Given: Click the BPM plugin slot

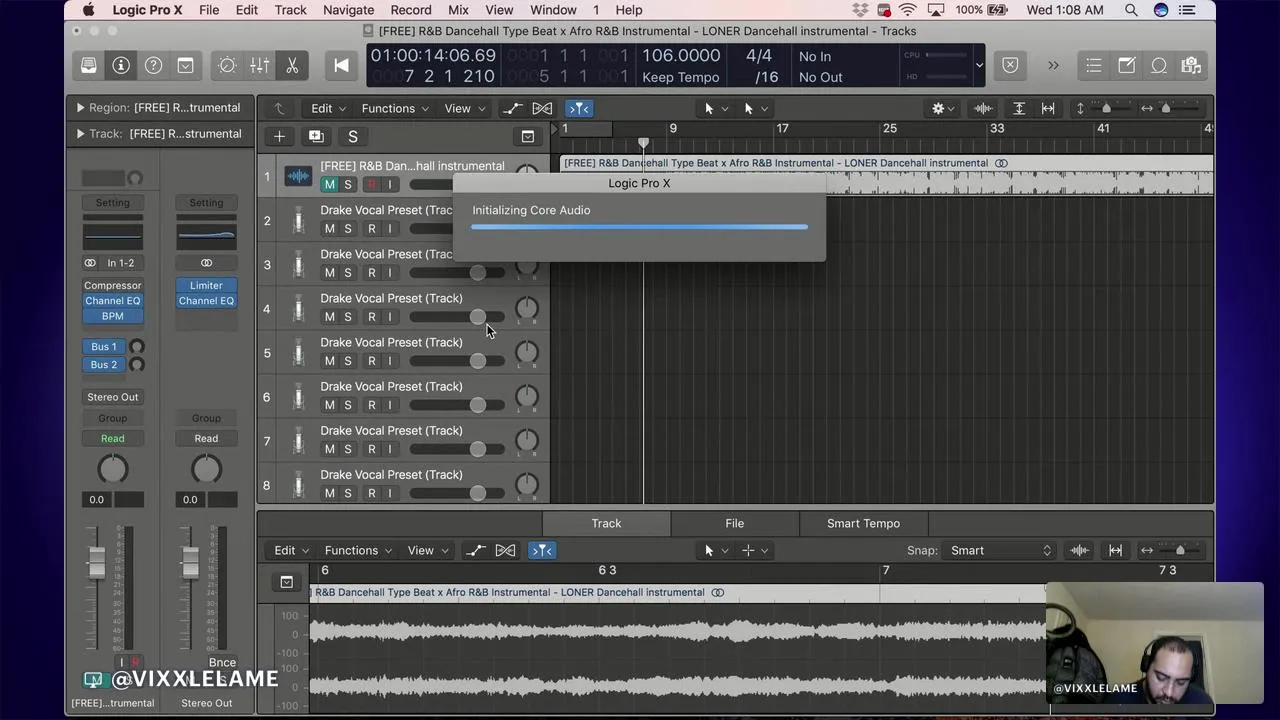Looking at the screenshot, I should click(112, 316).
